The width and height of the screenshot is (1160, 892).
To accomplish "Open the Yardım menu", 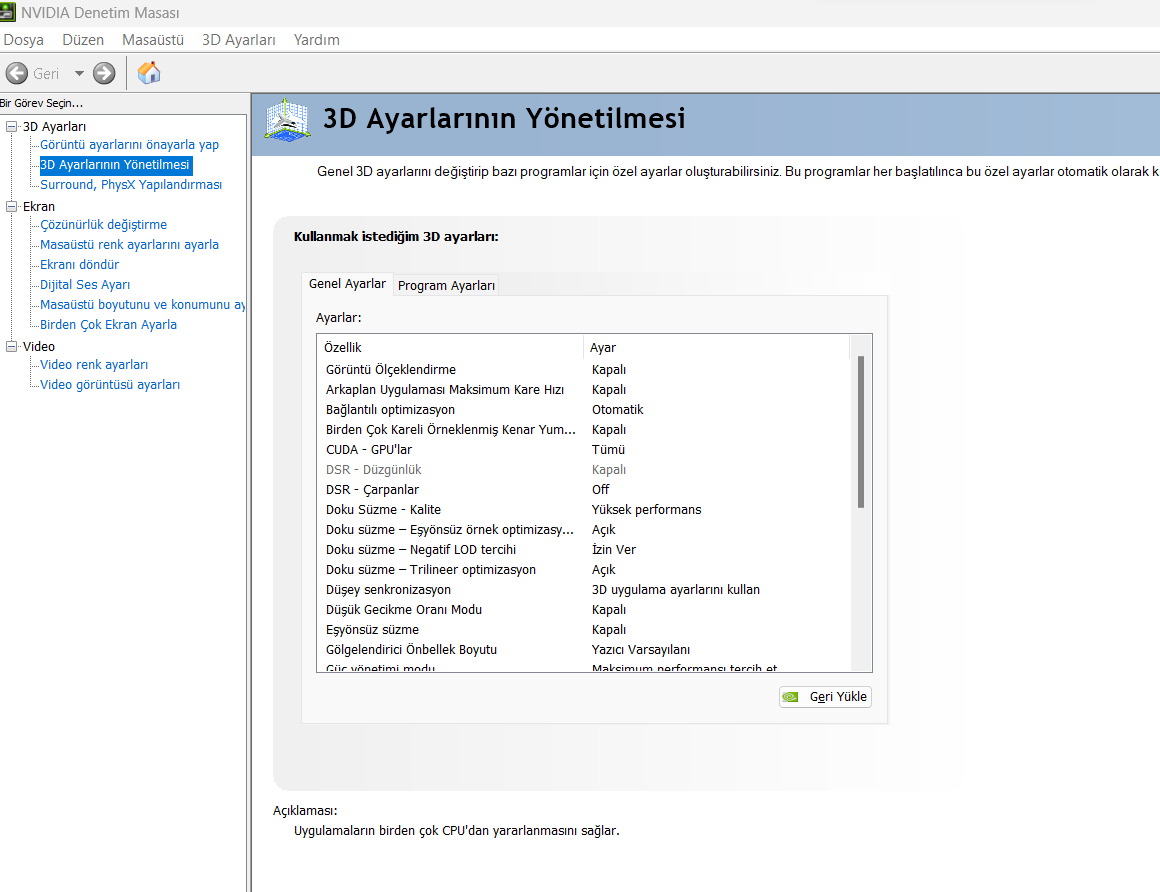I will click(317, 40).
